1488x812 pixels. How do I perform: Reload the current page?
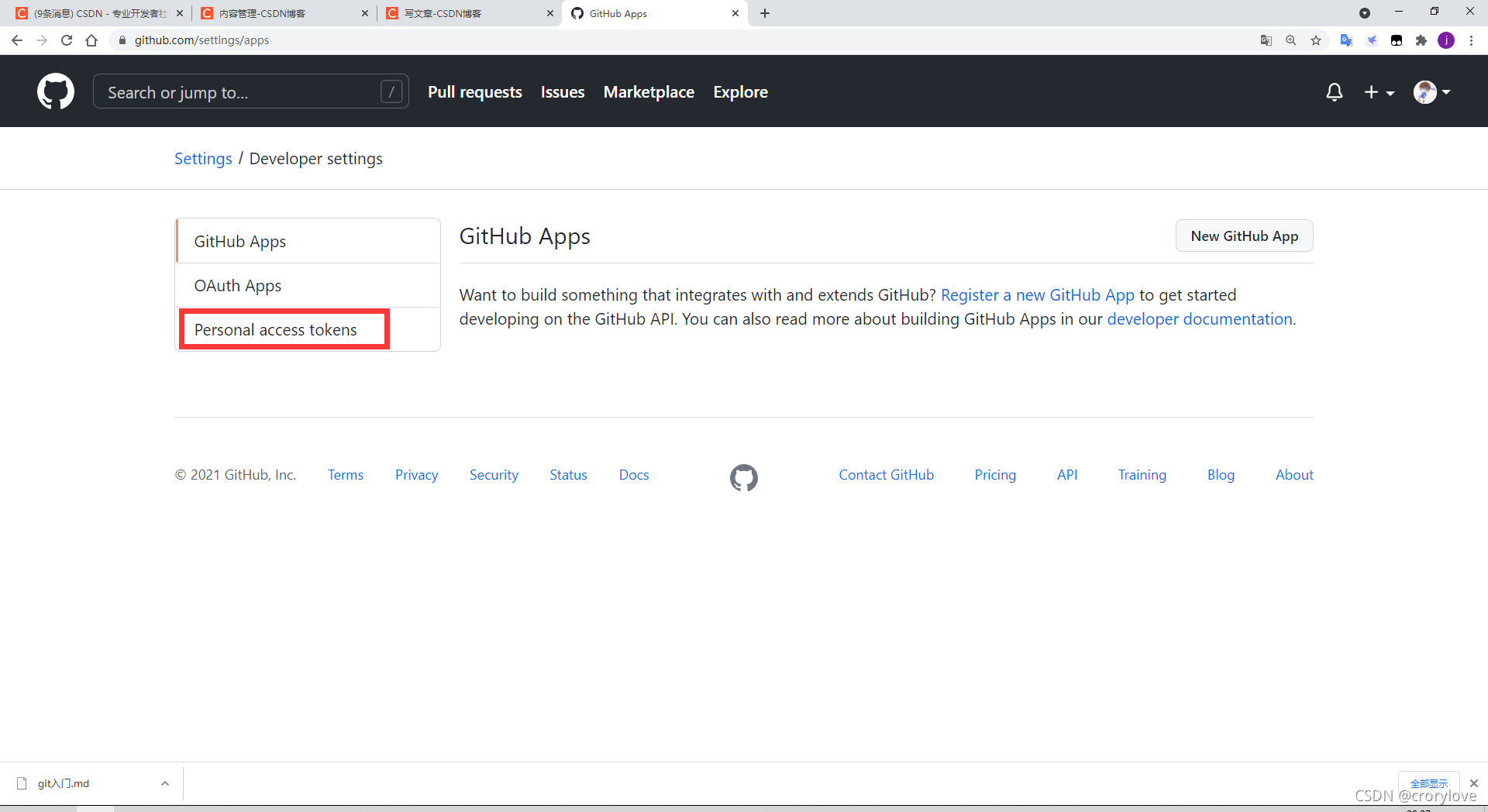tap(67, 40)
